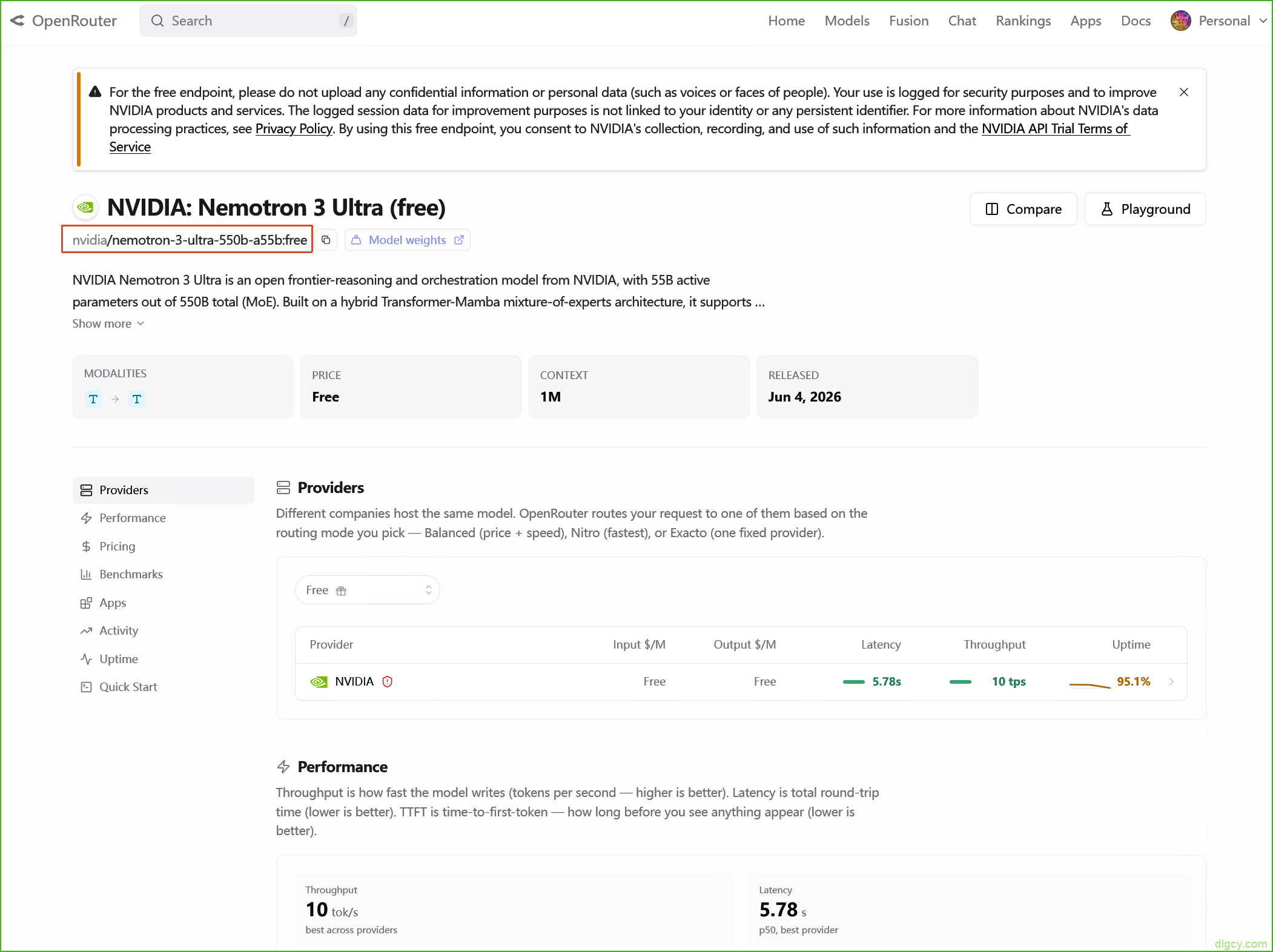Open Docs in top navigation
1273x952 pixels.
tap(1136, 21)
